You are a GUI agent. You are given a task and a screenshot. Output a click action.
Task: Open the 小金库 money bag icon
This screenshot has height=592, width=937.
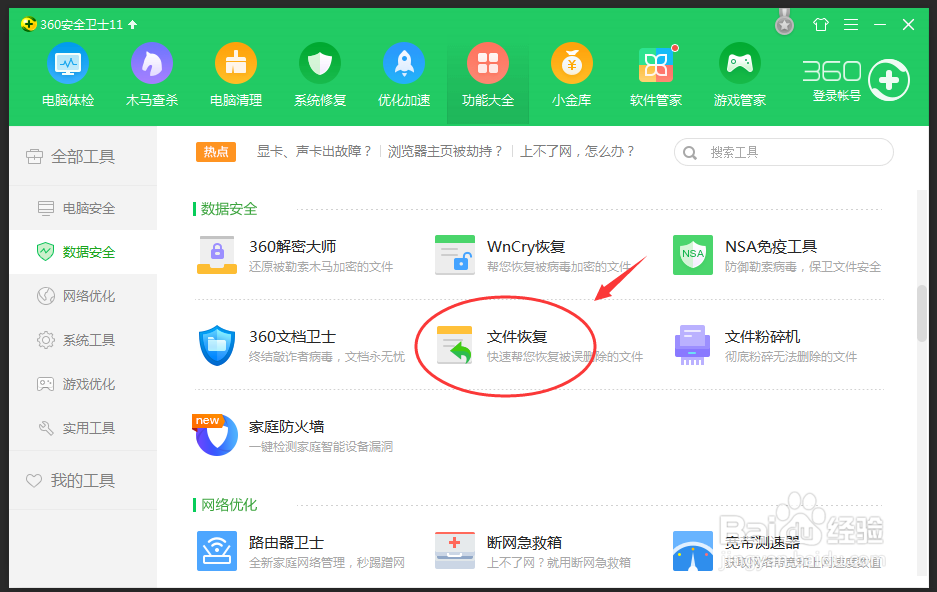click(572, 63)
